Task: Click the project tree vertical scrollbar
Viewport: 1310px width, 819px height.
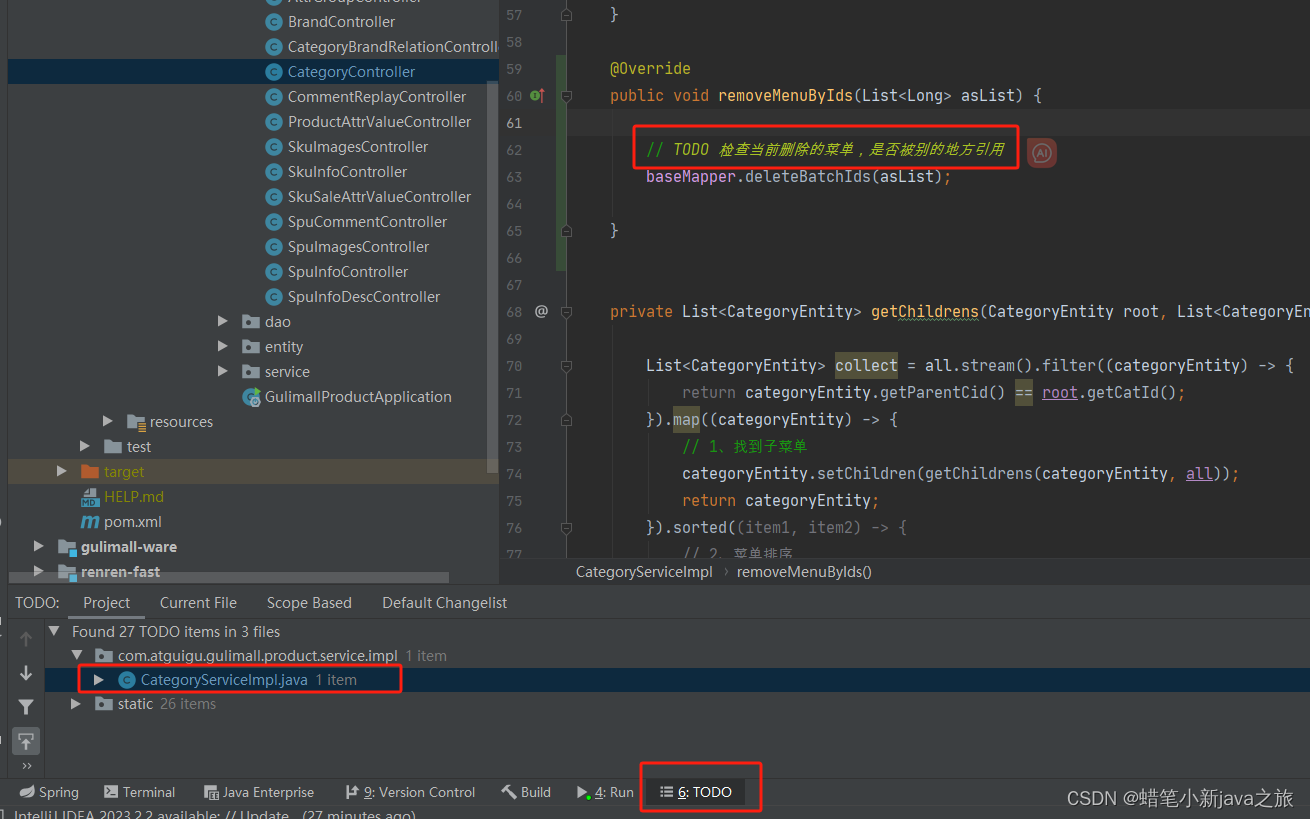Action: (x=492, y=277)
